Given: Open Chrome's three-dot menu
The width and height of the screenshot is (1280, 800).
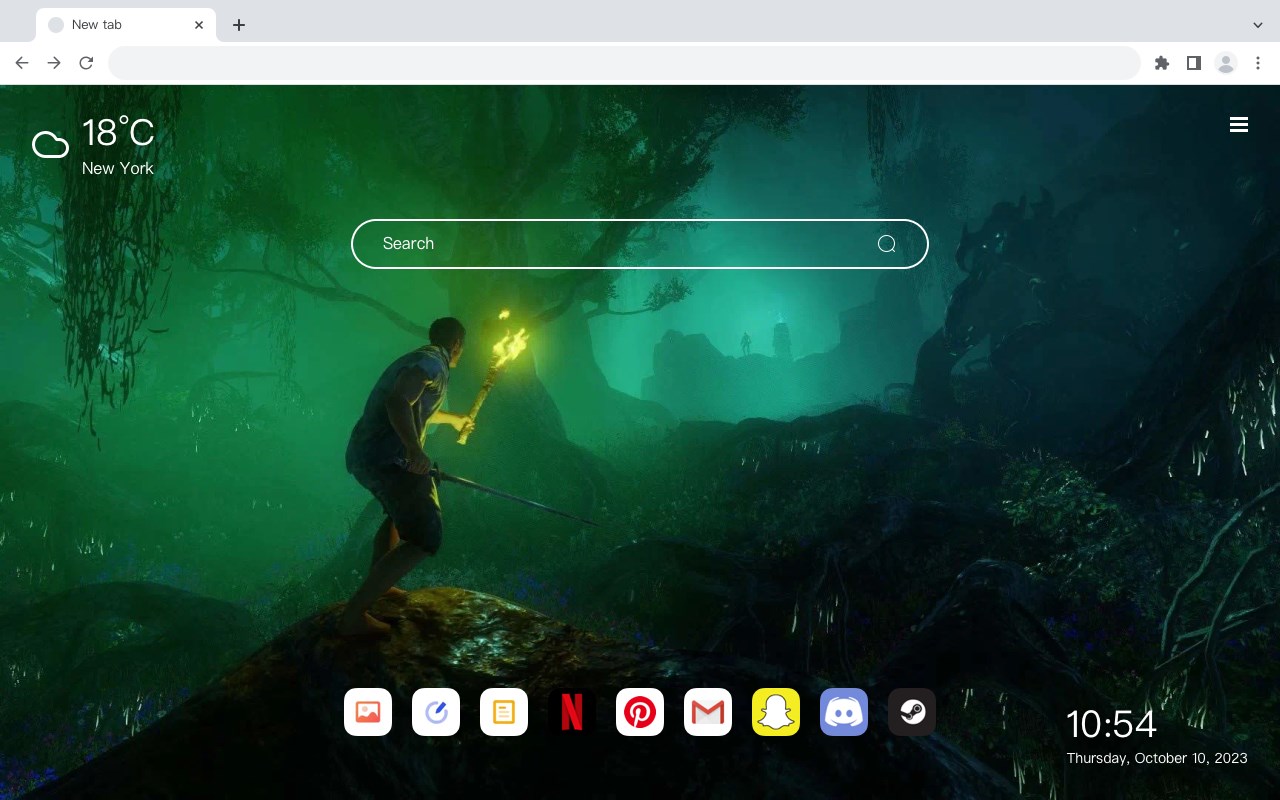Looking at the screenshot, I should click(x=1258, y=63).
